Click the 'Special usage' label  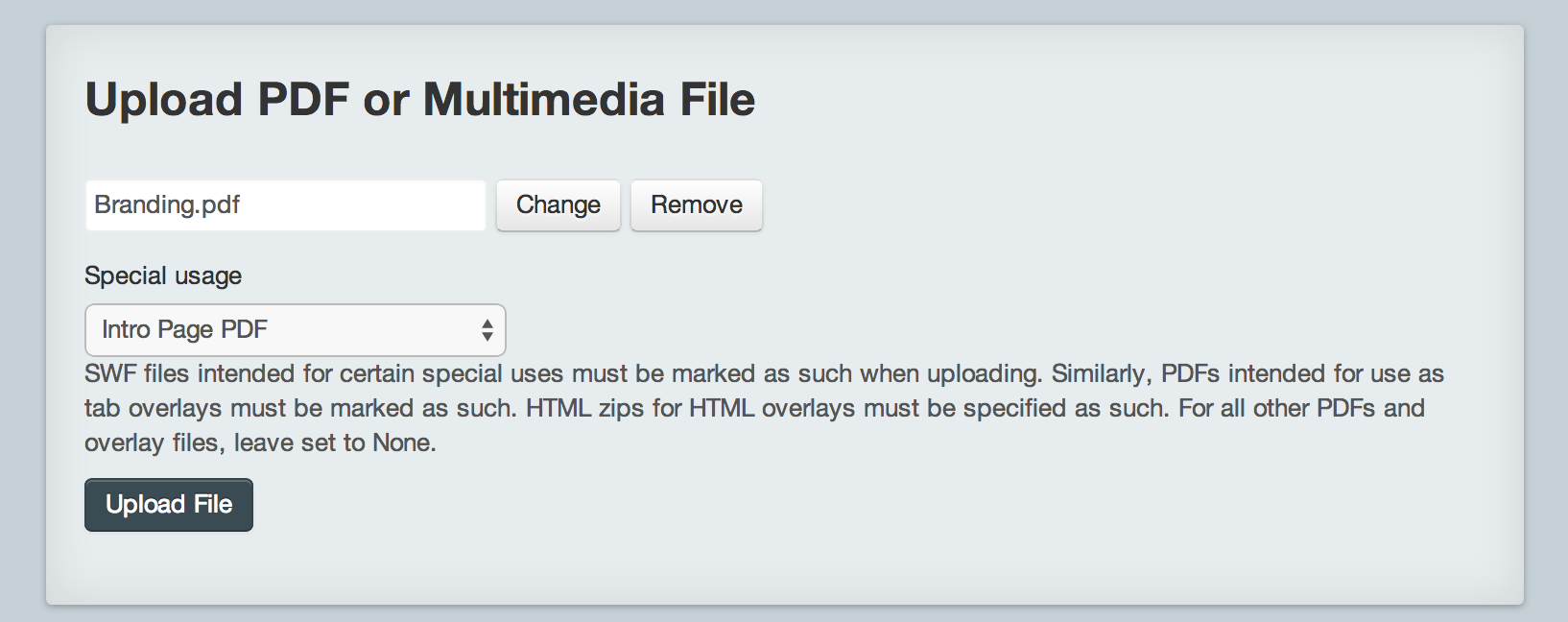coord(163,276)
